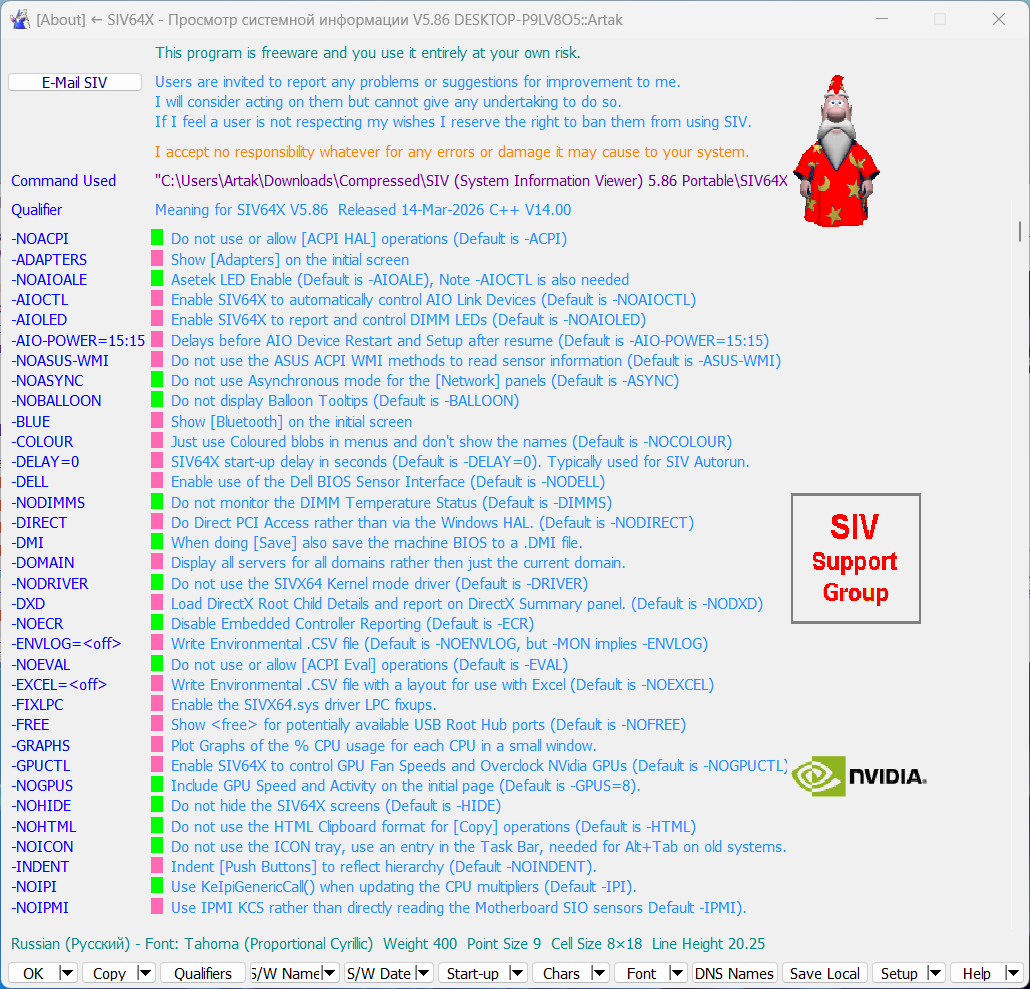This screenshot has height=989, width=1030.
Task: Expand the S/W Date dropdown arrow
Action: [424, 973]
